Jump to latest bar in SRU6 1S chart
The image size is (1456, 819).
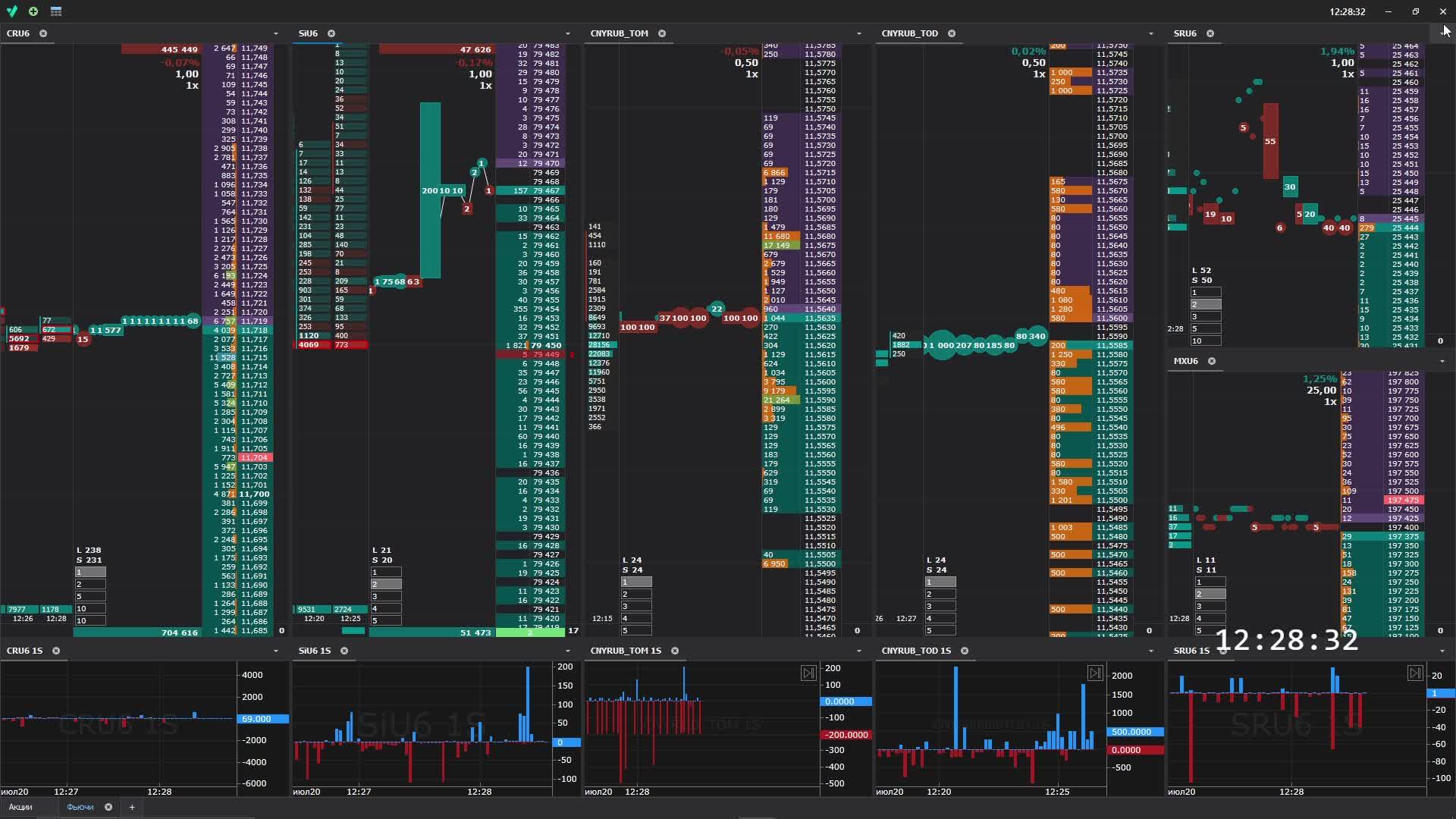pos(1415,673)
